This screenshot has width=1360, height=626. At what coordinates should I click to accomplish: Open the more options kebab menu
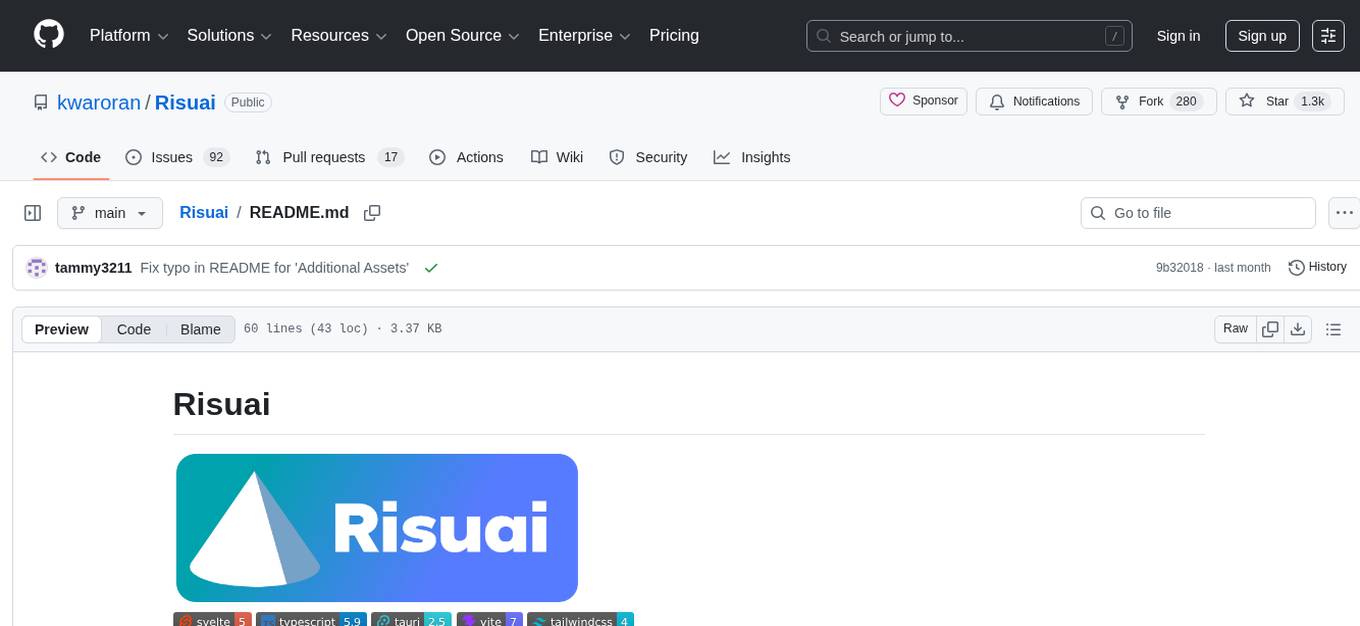tap(1344, 212)
